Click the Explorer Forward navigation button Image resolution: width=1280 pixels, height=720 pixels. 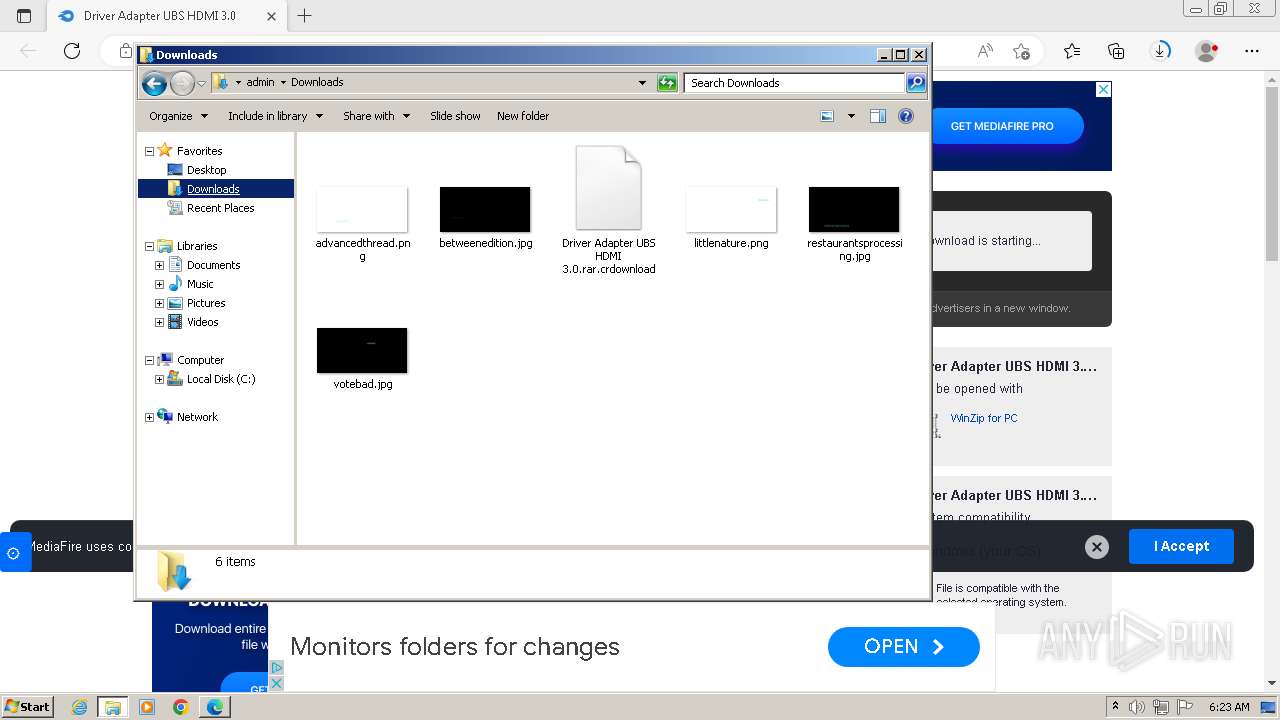click(x=182, y=83)
